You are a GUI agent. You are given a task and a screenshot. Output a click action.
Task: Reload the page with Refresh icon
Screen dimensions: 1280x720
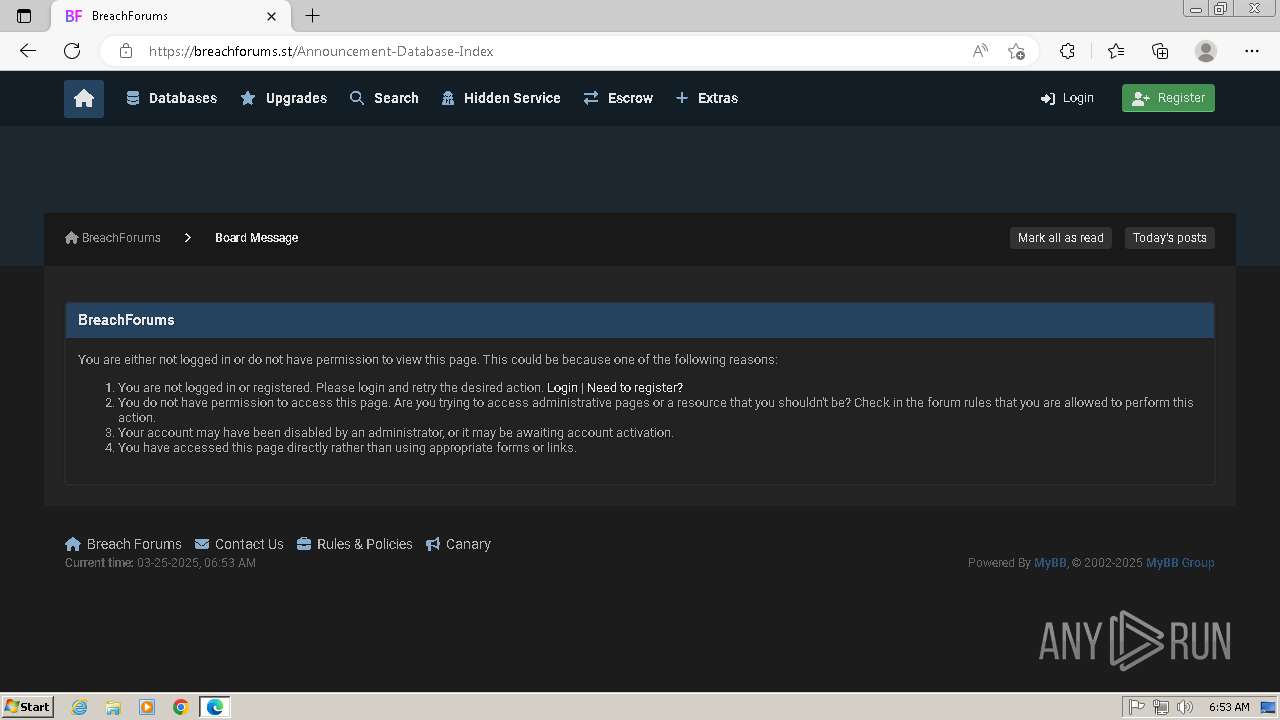click(72, 51)
